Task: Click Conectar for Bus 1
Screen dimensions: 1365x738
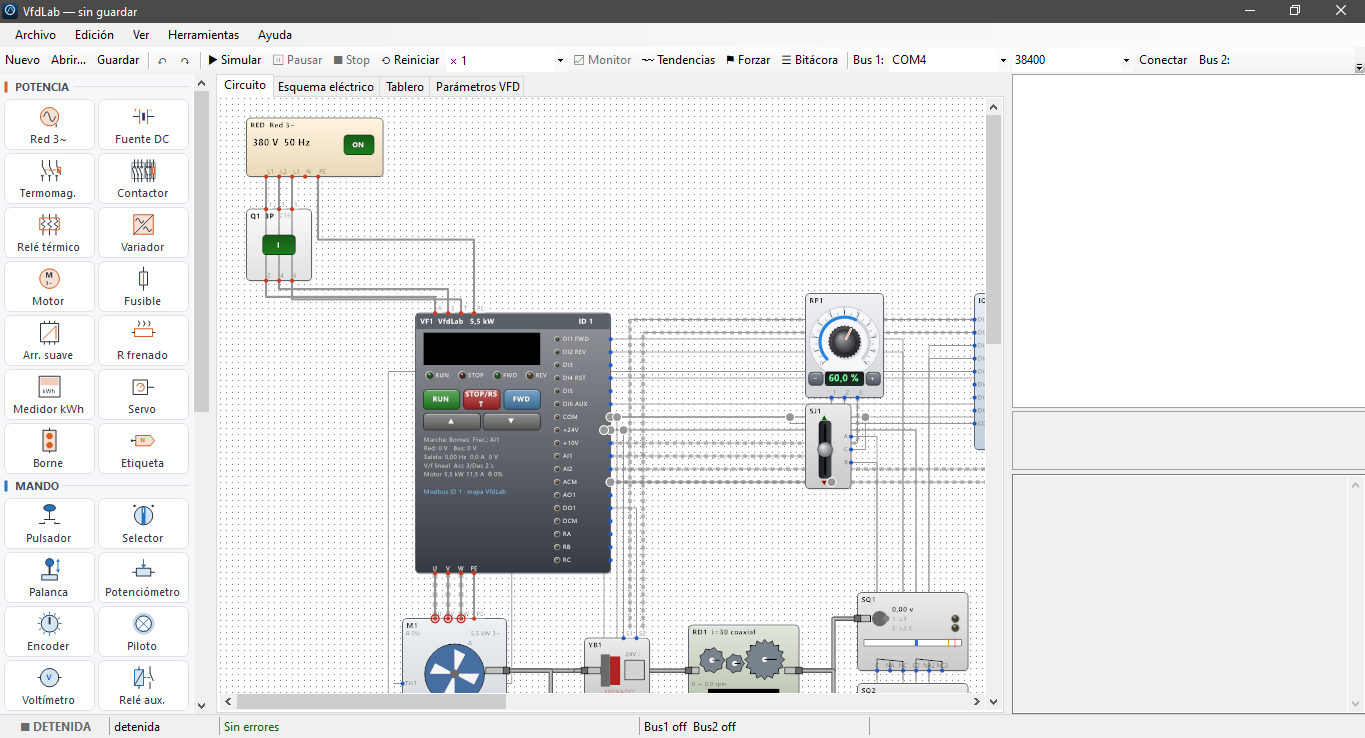Action: (1163, 60)
